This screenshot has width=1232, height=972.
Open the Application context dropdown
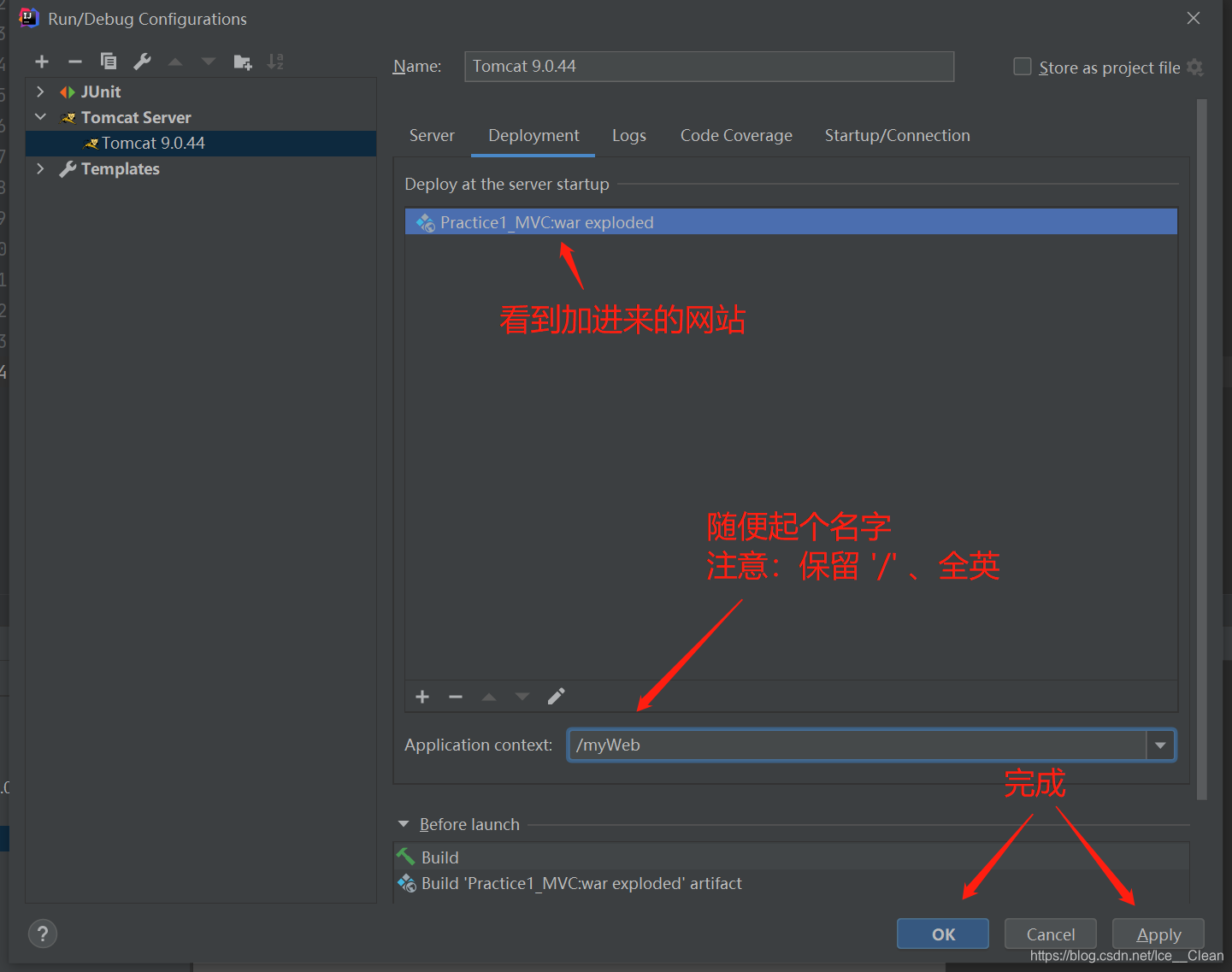point(1160,745)
